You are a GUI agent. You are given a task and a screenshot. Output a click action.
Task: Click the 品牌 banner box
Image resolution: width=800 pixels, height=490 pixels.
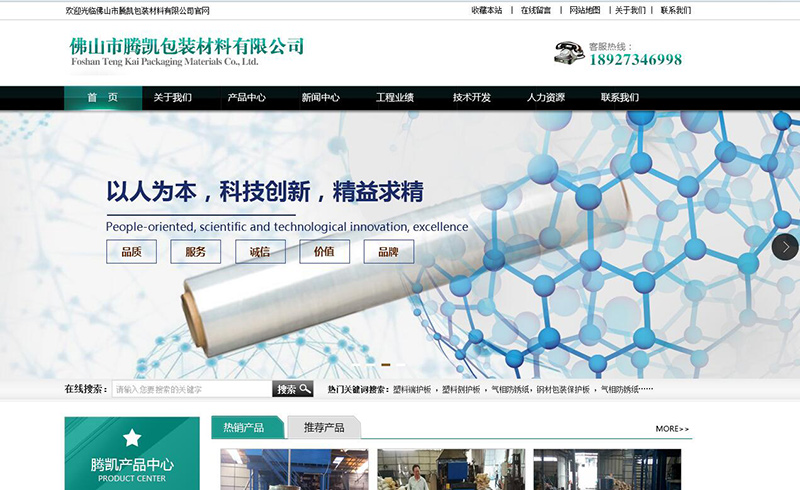[x=389, y=252]
